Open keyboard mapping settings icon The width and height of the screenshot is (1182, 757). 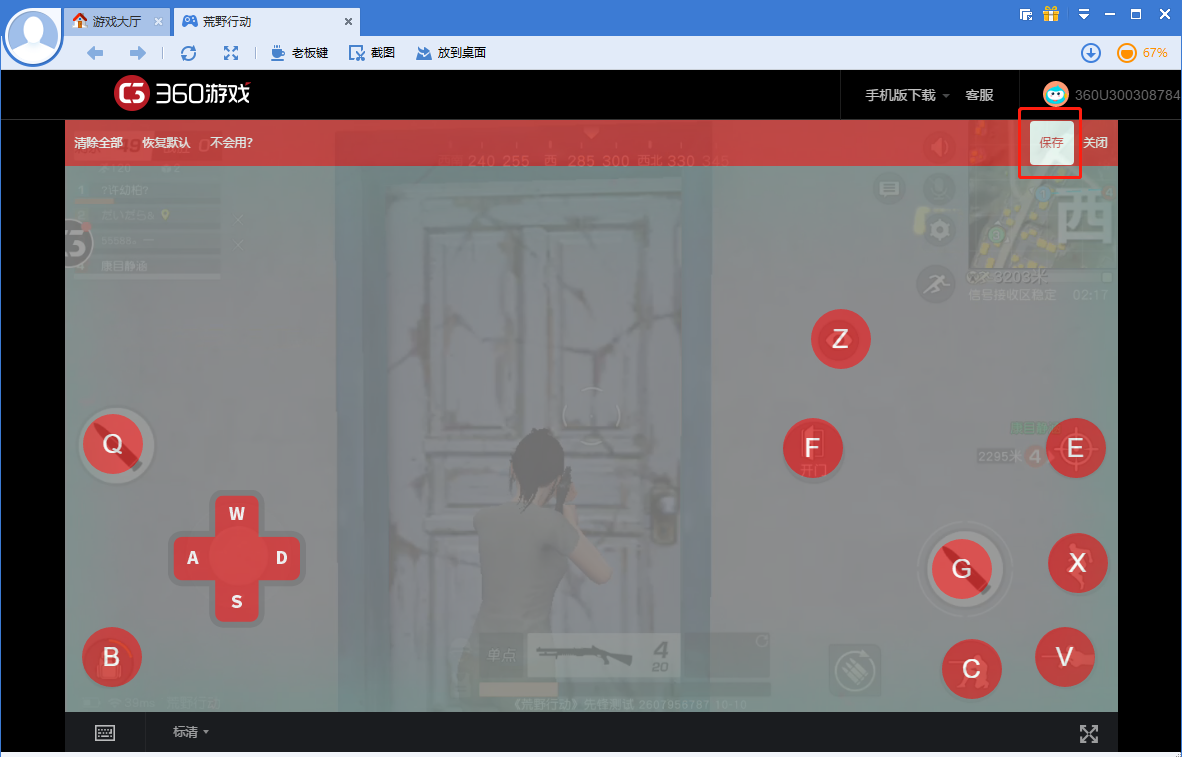105,733
